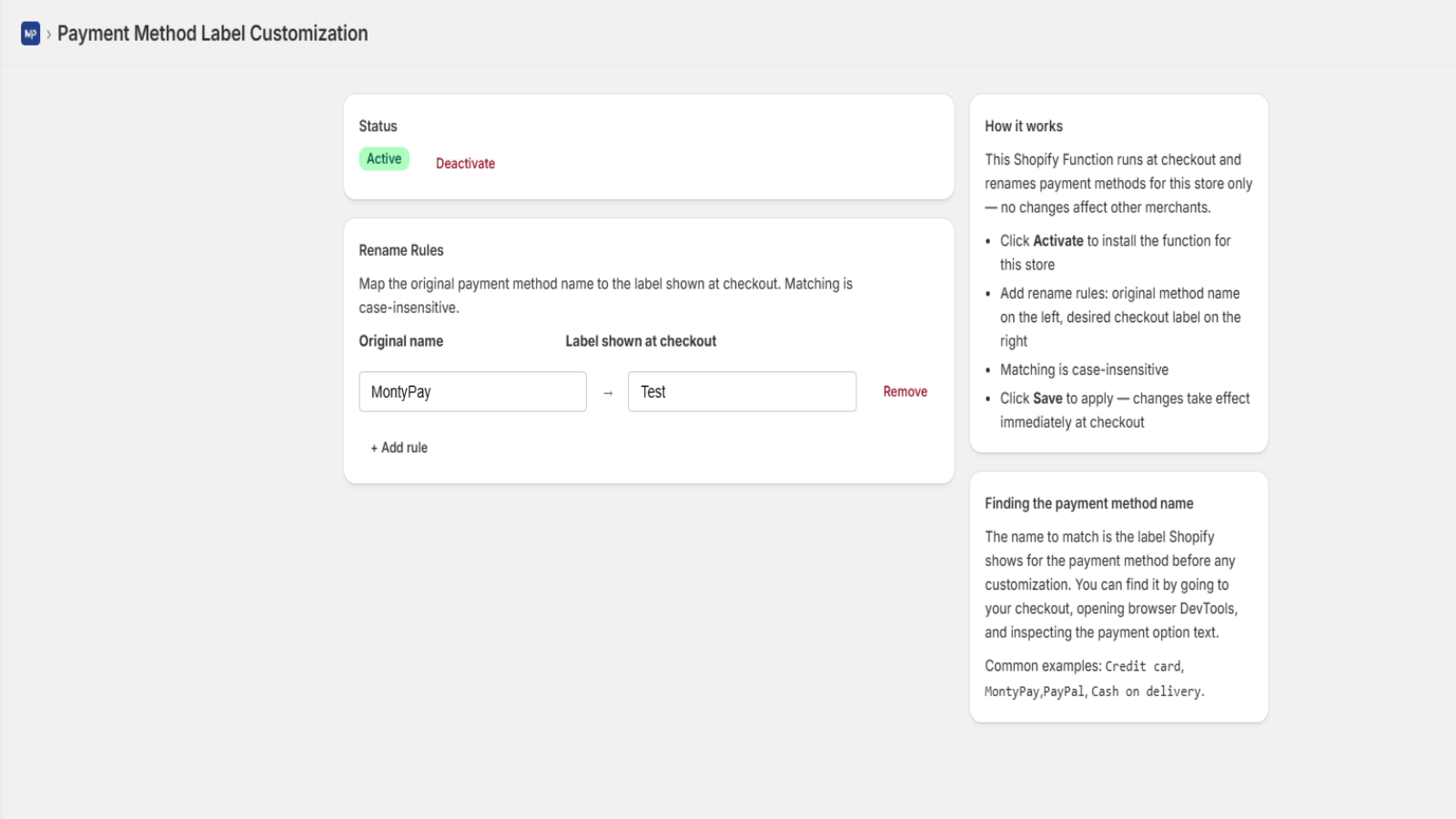Click the Finding the payment method name heading

(1089, 503)
